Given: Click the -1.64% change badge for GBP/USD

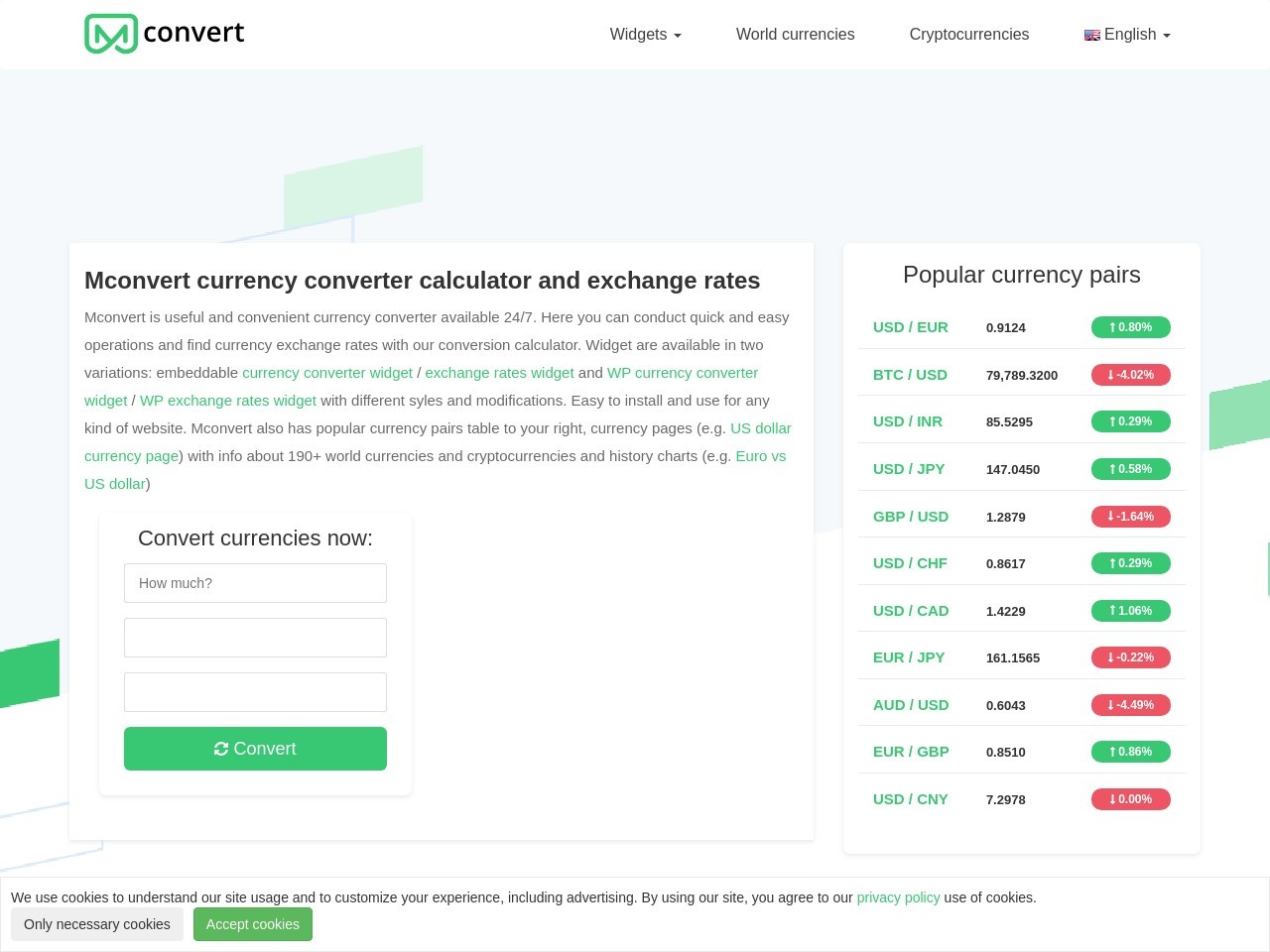Looking at the screenshot, I should click(x=1131, y=517).
